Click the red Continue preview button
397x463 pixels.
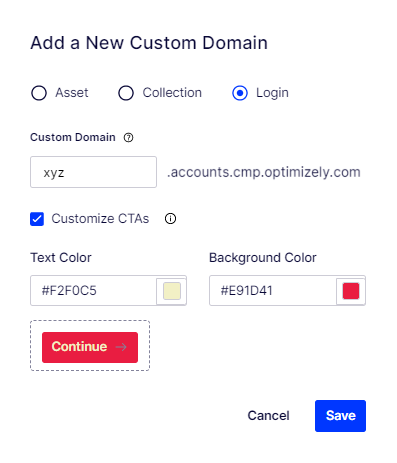pos(90,347)
